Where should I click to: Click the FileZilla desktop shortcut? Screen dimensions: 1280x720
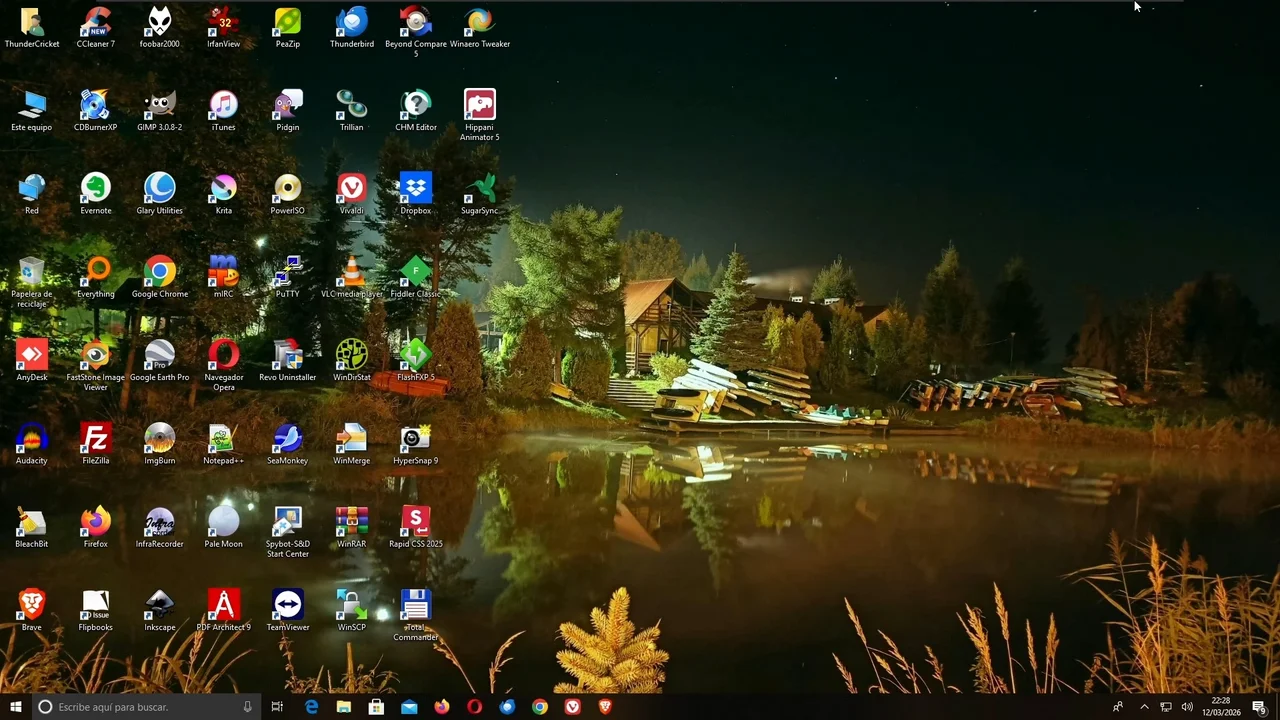tap(96, 439)
